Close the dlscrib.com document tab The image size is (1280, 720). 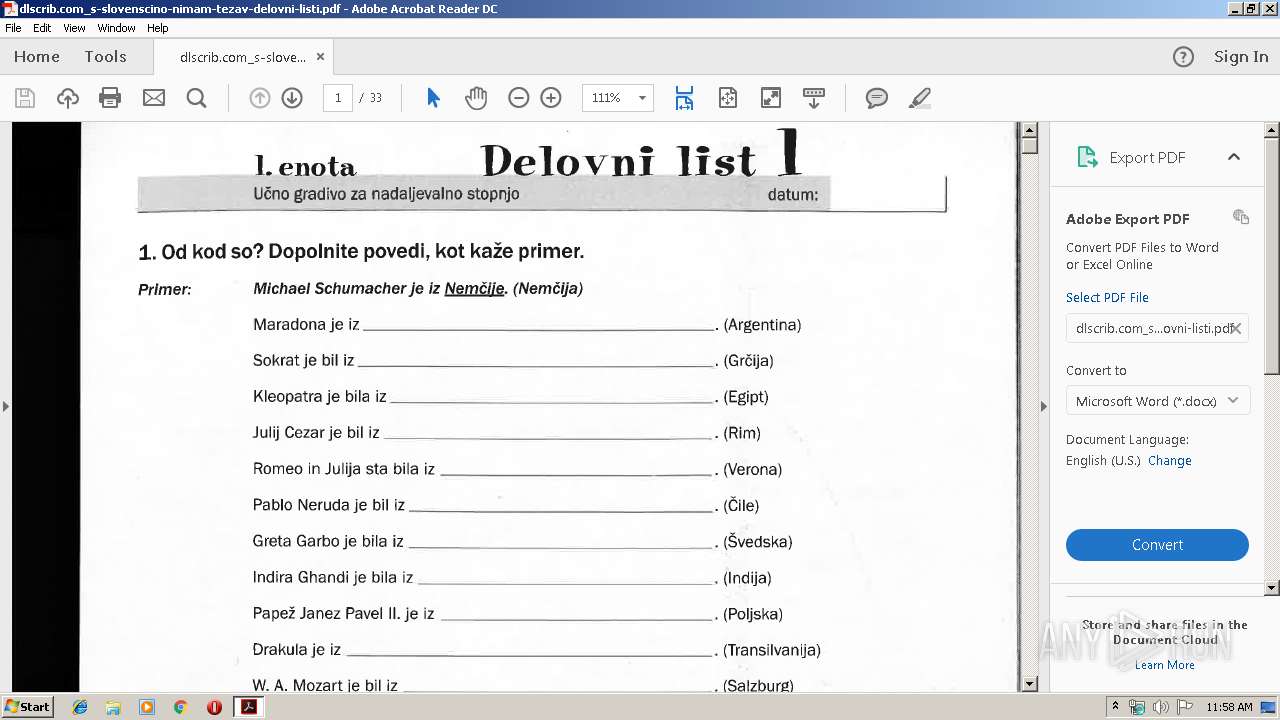coord(320,57)
